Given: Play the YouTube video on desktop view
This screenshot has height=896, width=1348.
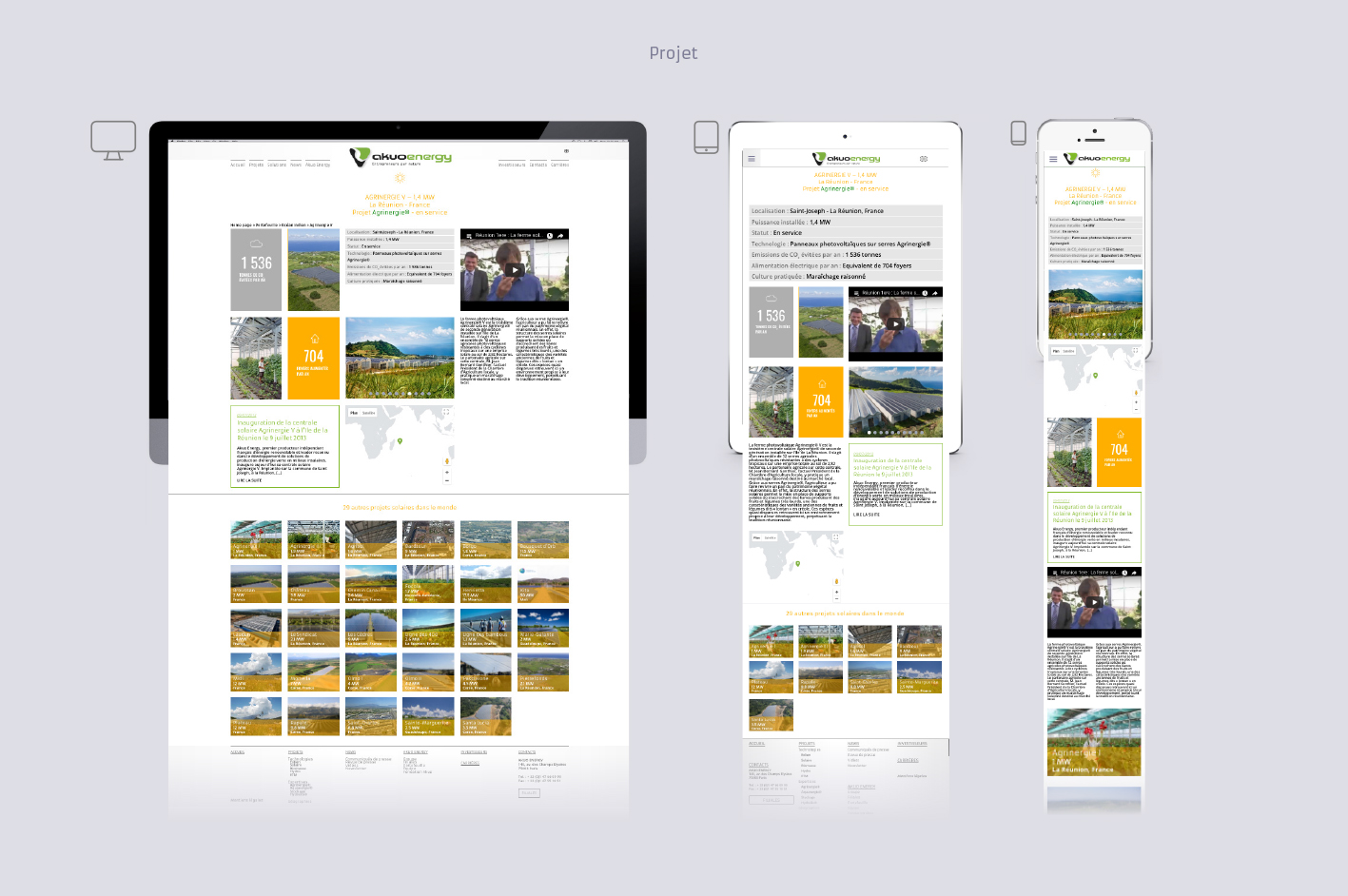Looking at the screenshot, I should [x=515, y=270].
